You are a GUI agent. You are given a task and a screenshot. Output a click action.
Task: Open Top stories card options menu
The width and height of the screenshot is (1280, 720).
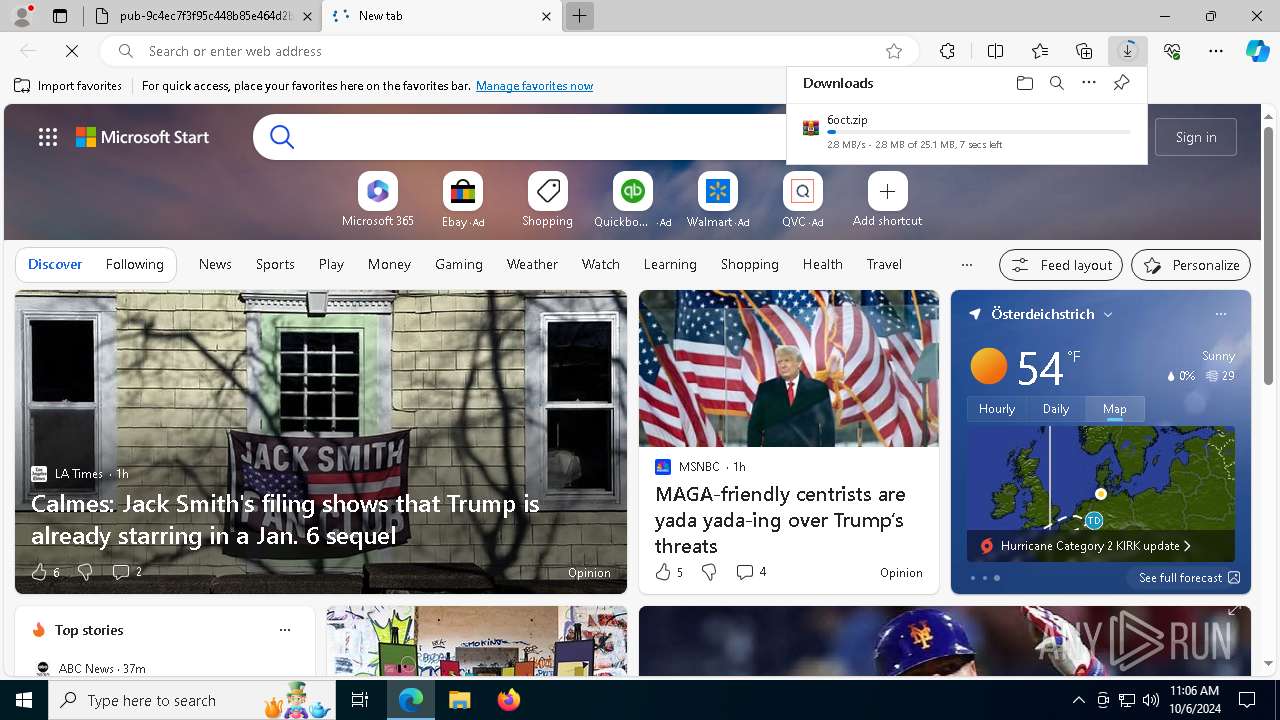click(x=285, y=630)
